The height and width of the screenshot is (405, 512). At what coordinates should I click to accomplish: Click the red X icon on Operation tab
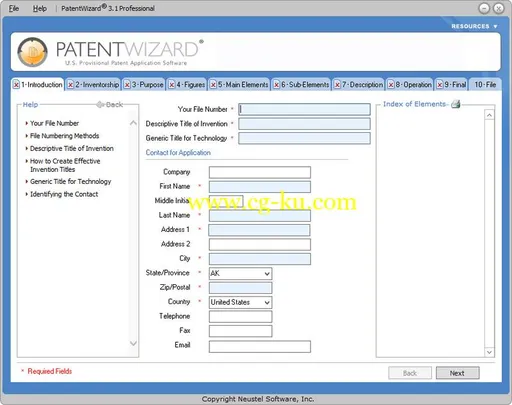pos(391,85)
